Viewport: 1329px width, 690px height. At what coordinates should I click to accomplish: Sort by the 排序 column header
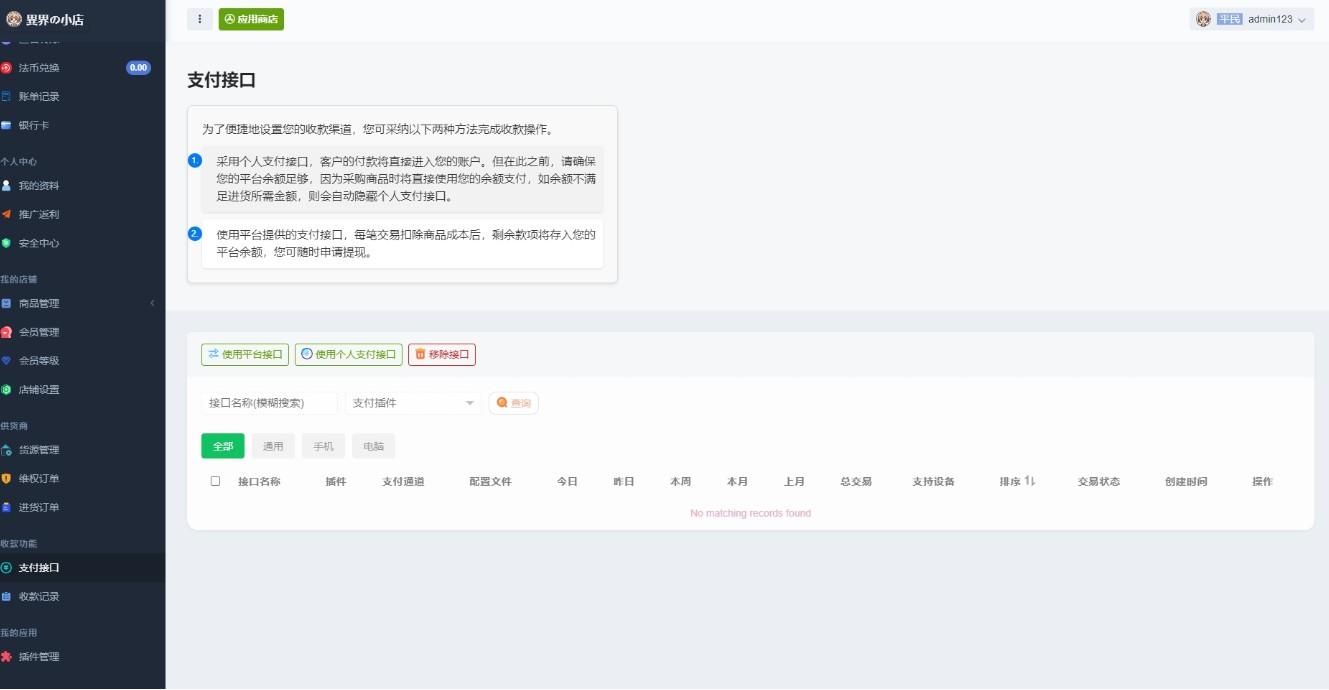coord(1017,481)
